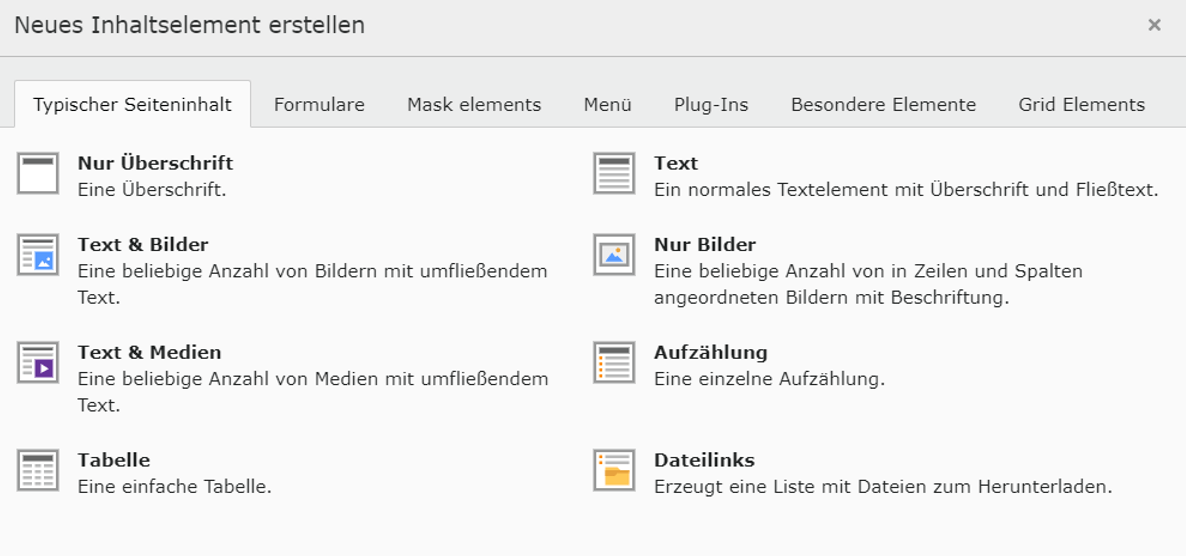Select the Typischer Seiteninhalt tab
The height and width of the screenshot is (556, 1186).
click(x=132, y=105)
